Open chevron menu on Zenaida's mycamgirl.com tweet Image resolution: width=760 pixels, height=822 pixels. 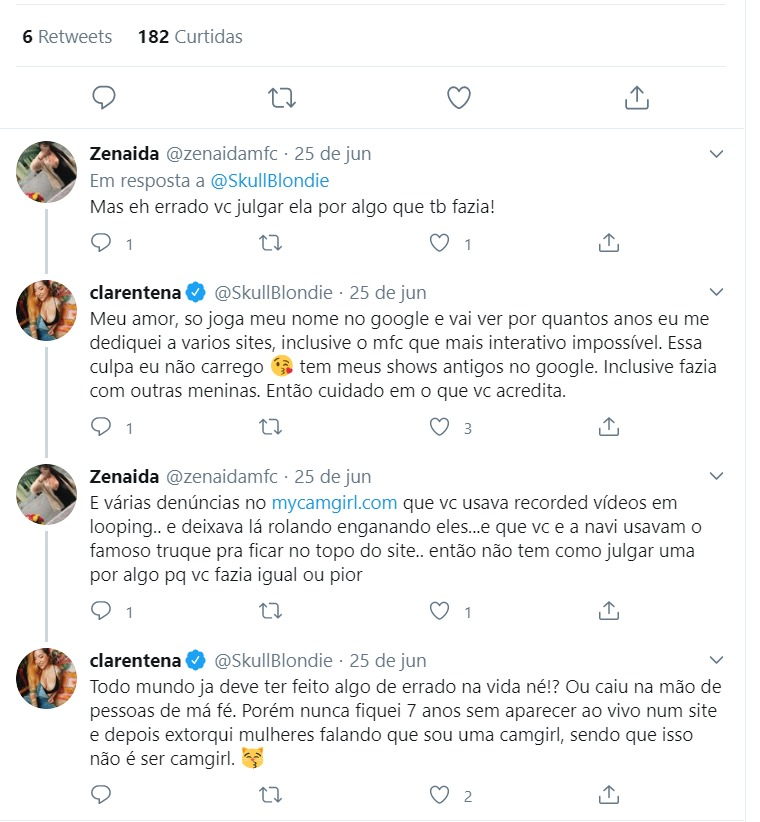pyautogui.click(x=716, y=476)
